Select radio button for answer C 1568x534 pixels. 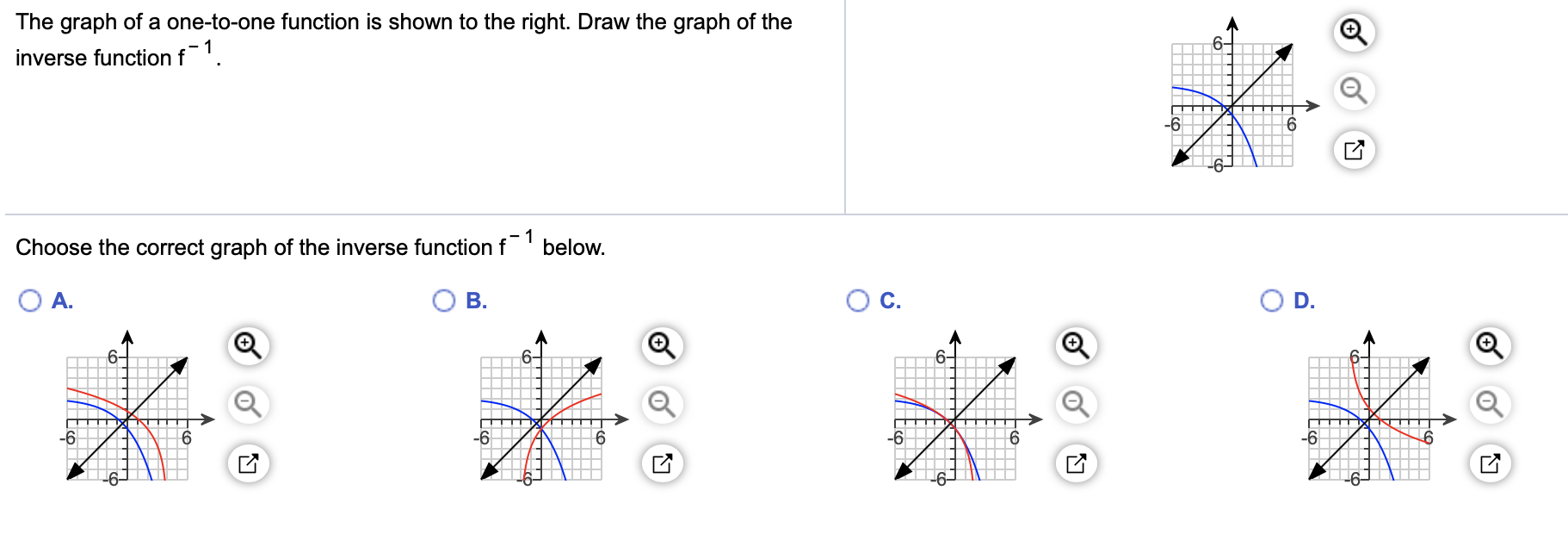[x=857, y=301]
